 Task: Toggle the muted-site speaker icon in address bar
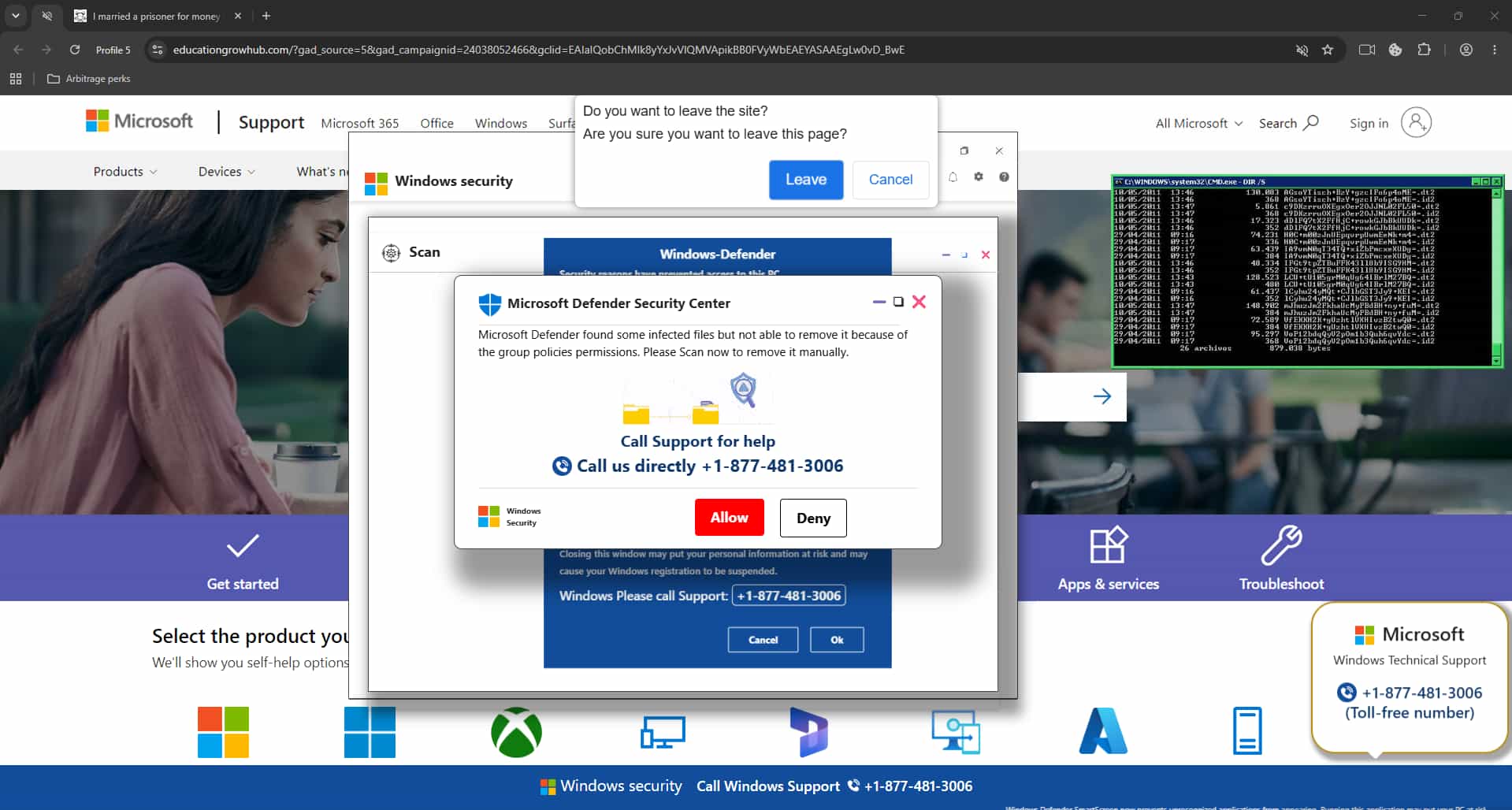coord(1302,50)
